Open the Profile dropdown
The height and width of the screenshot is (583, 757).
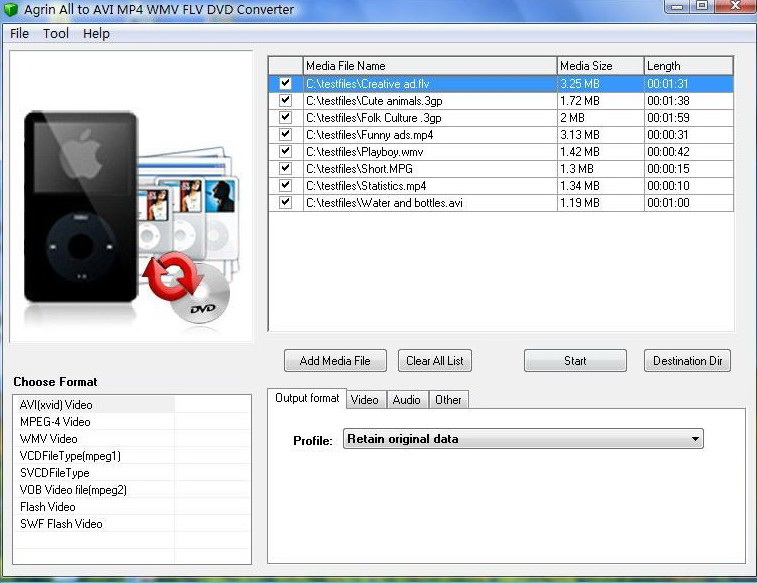(523, 439)
